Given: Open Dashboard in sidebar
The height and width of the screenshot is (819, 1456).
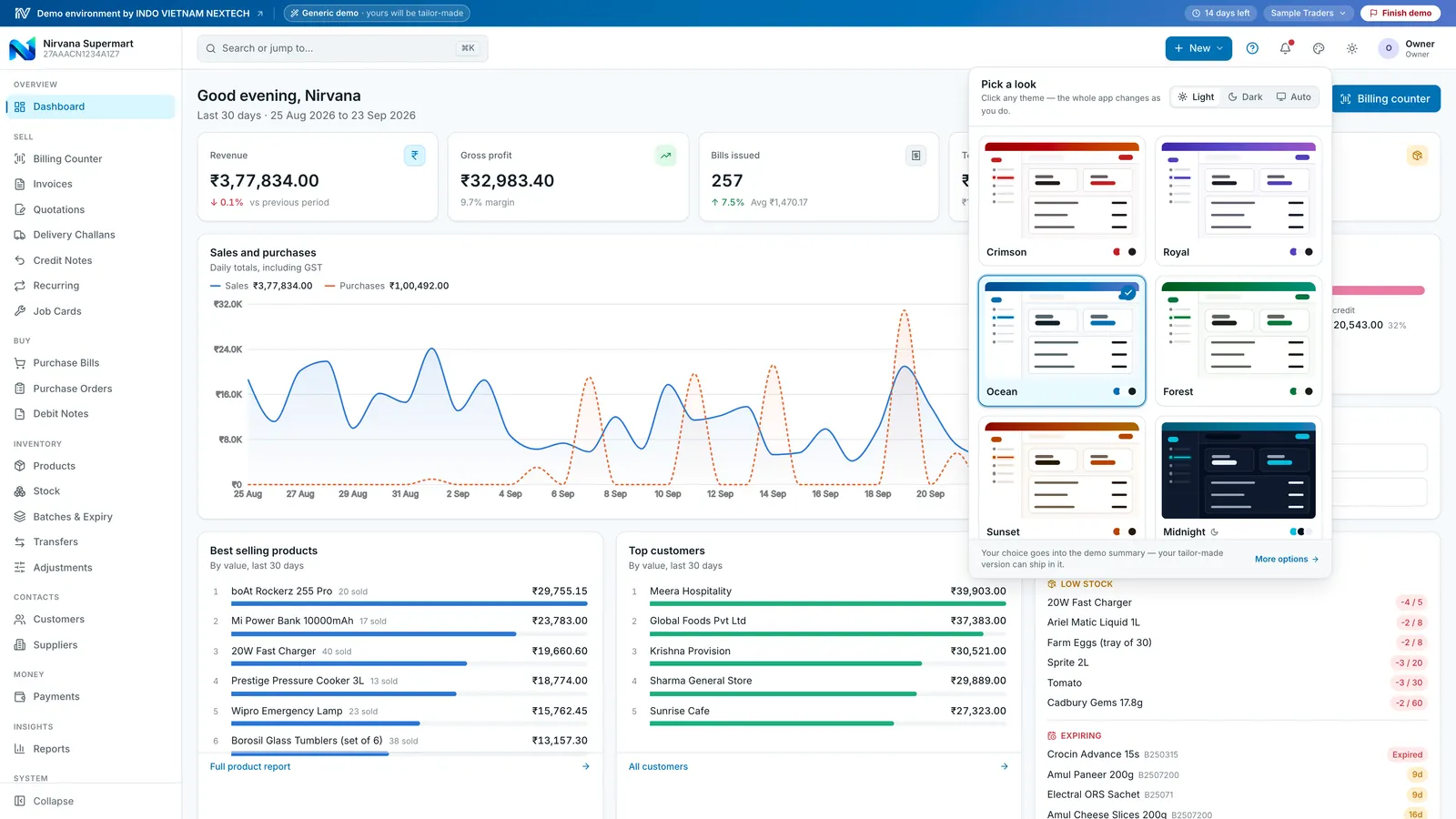Looking at the screenshot, I should coord(90,106).
